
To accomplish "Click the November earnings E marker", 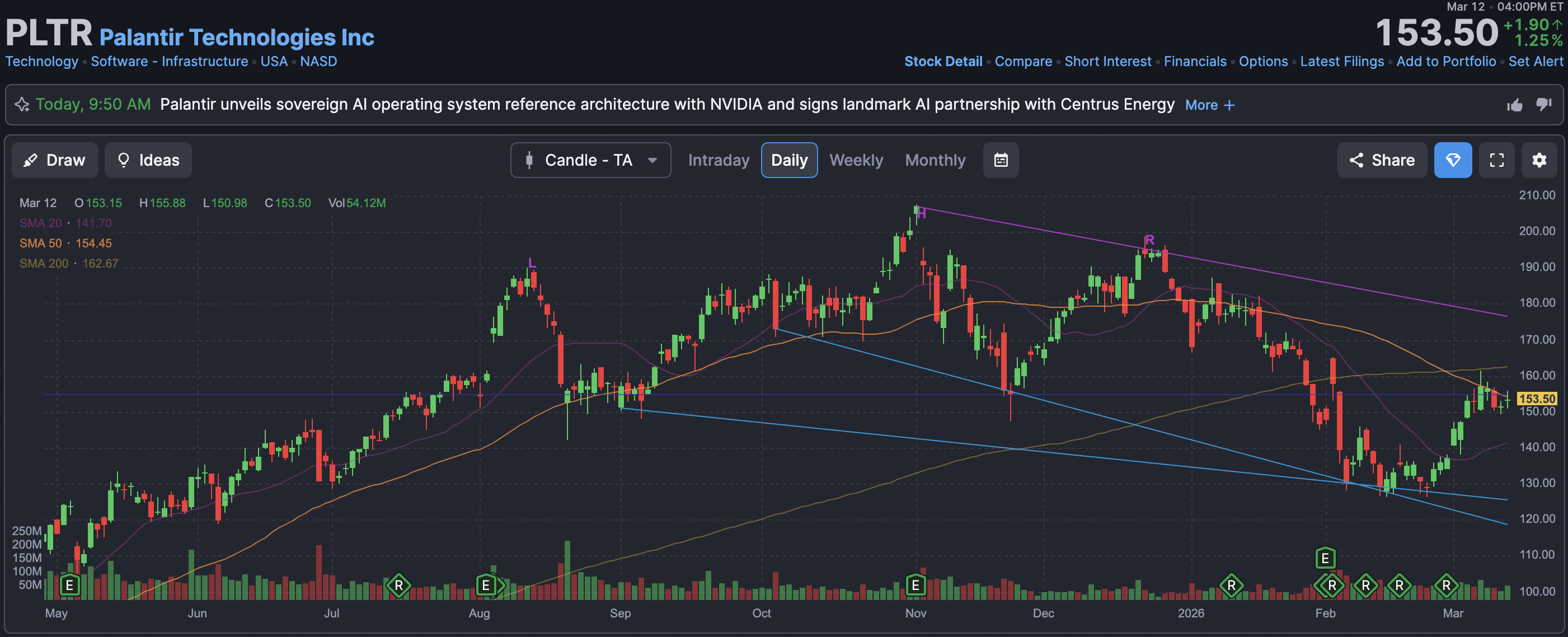I will (x=915, y=586).
